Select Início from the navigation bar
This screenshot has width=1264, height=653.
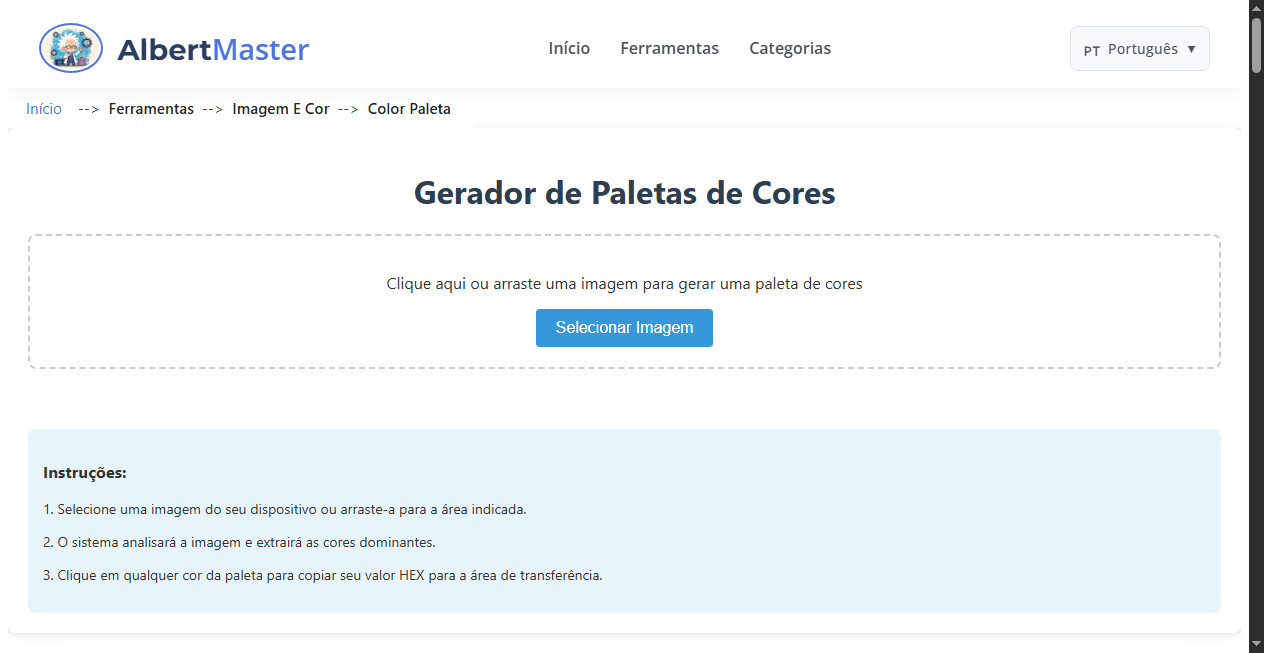point(568,48)
